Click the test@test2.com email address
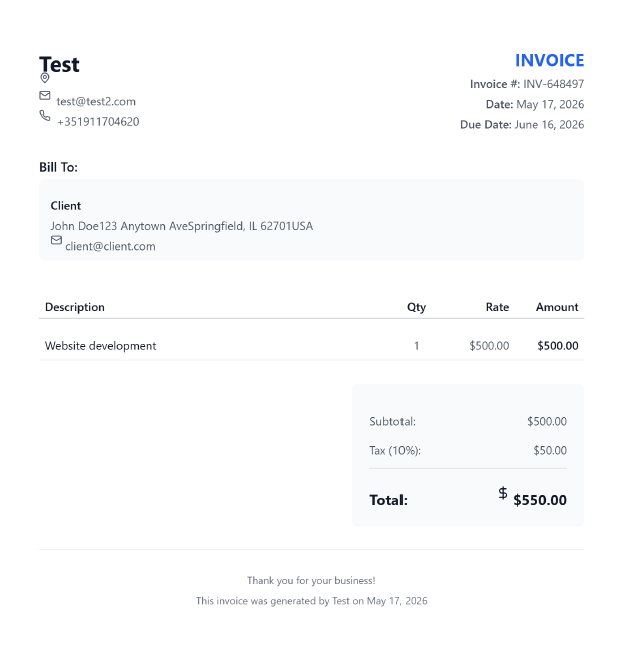Image resolution: width=619 pixels, height=647 pixels. (96, 102)
